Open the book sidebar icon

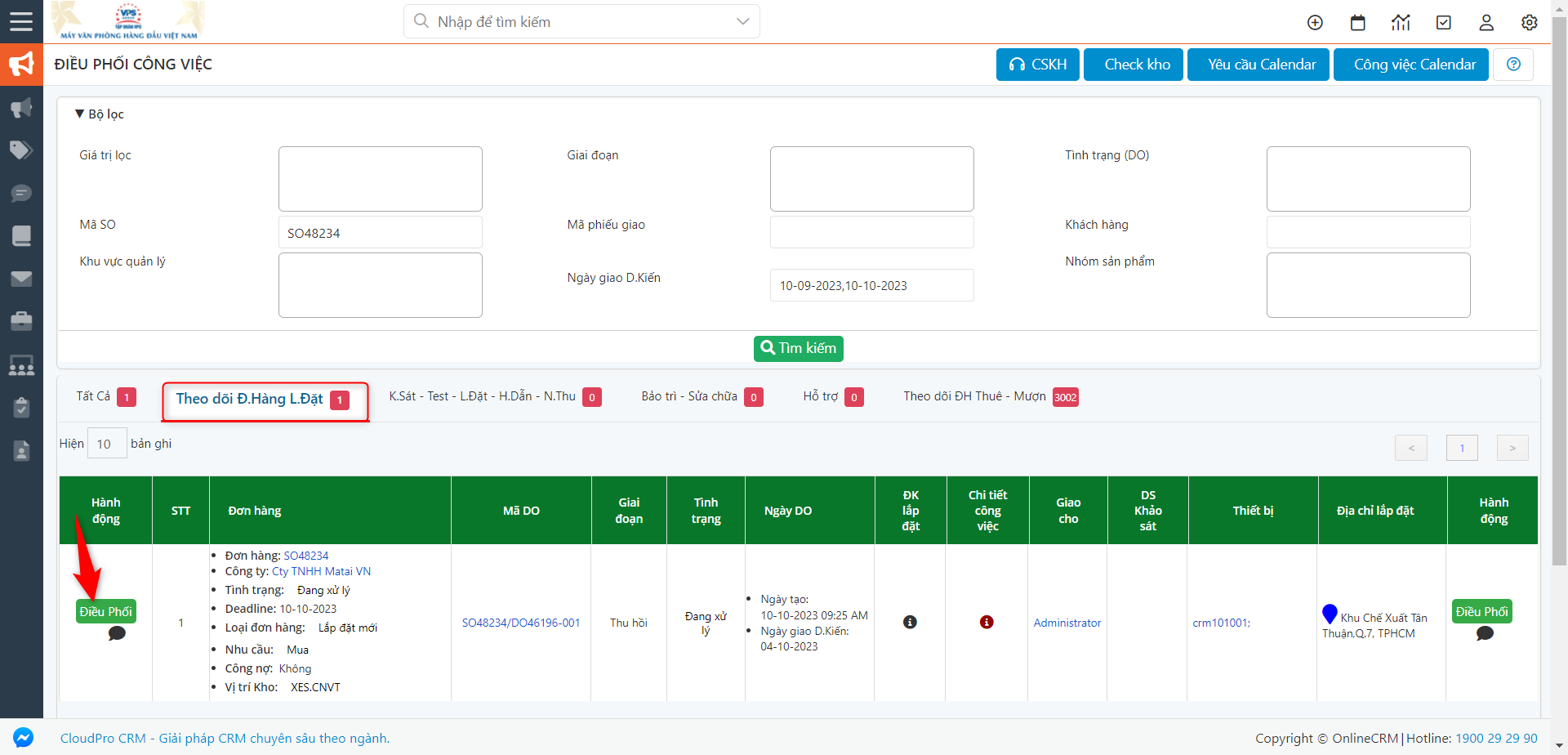click(21, 236)
